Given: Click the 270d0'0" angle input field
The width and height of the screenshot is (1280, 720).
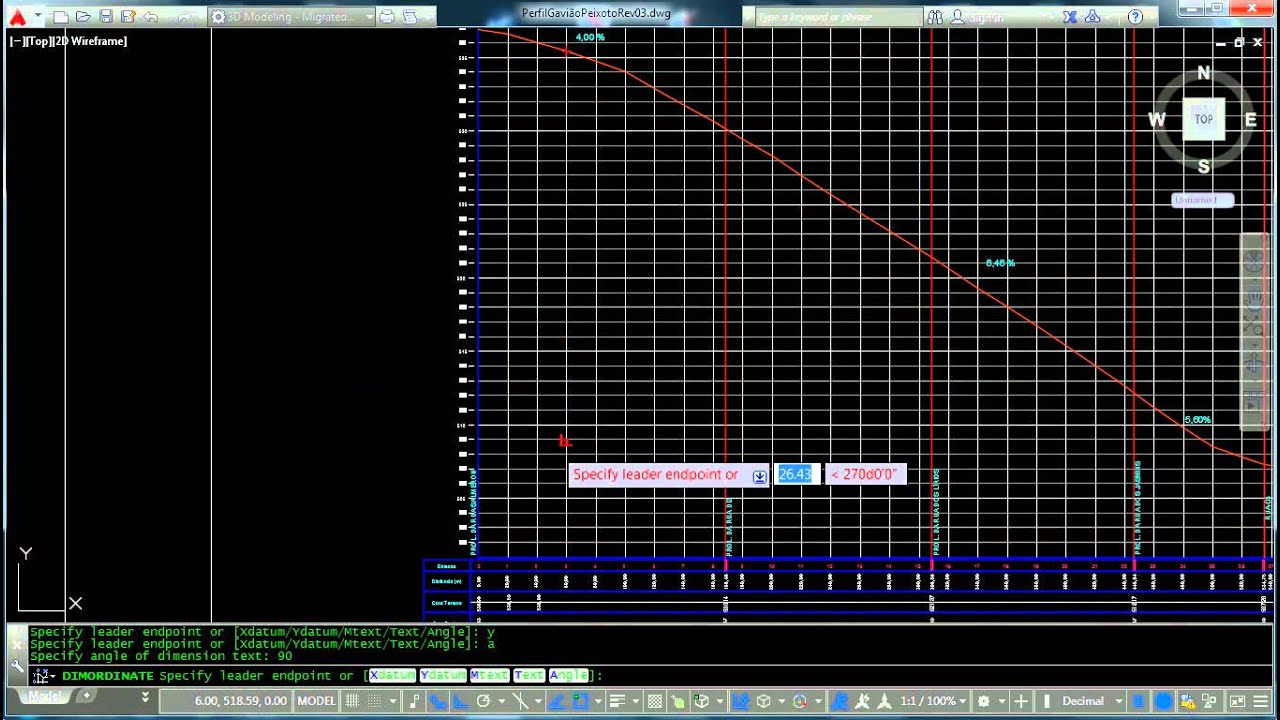Looking at the screenshot, I should tap(866, 474).
